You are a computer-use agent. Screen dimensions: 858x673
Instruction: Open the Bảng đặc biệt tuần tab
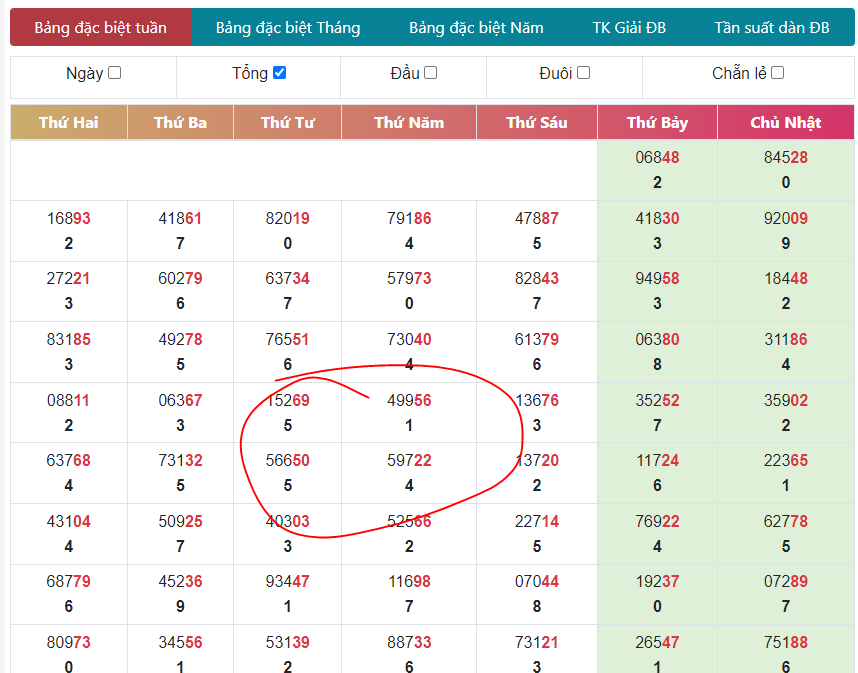coord(100,28)
